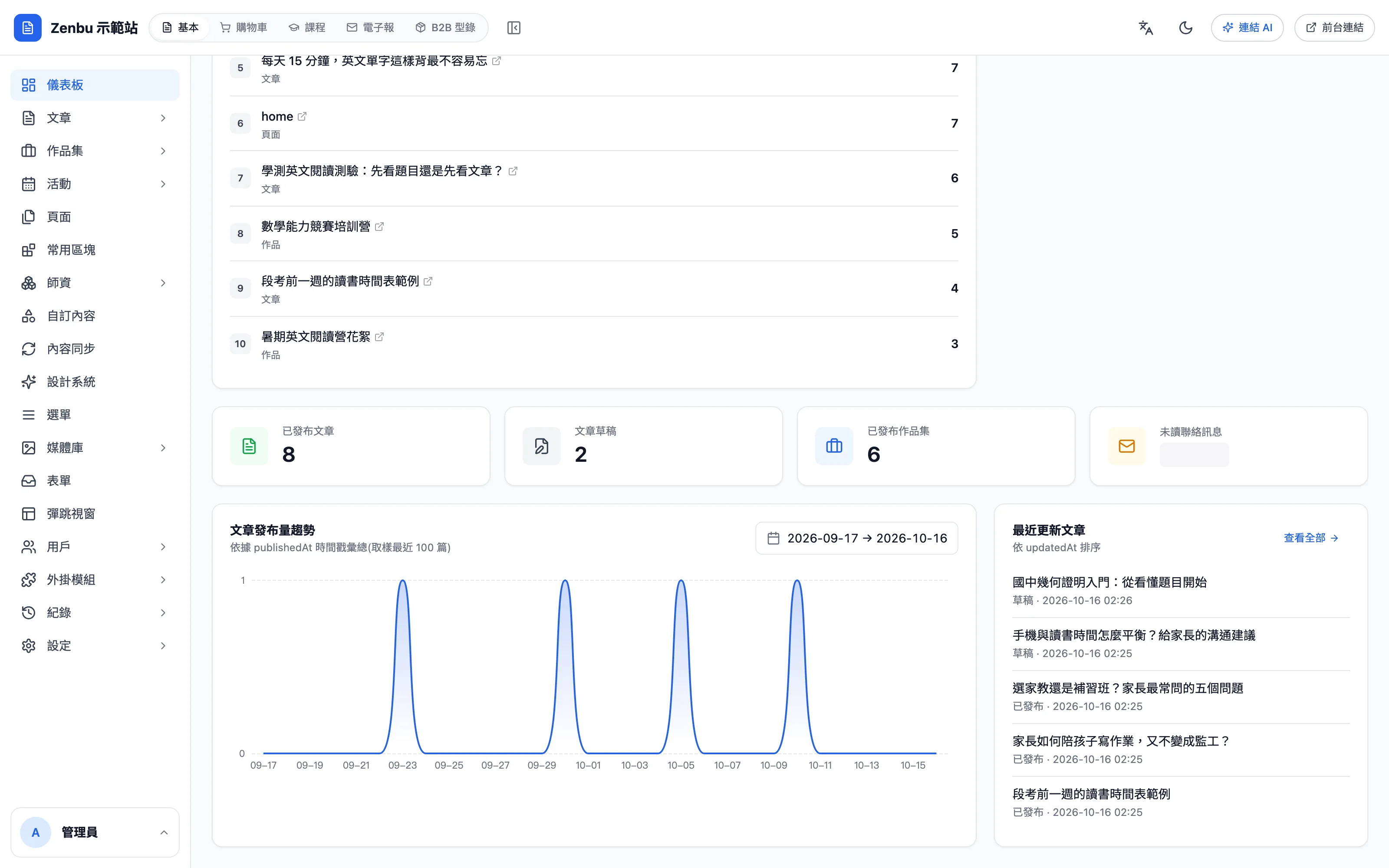Click ranked title 每天 15 分鐘，英文單字這樣背最不容易忘
Viewport: 1389px width, 868px height.
374,61
